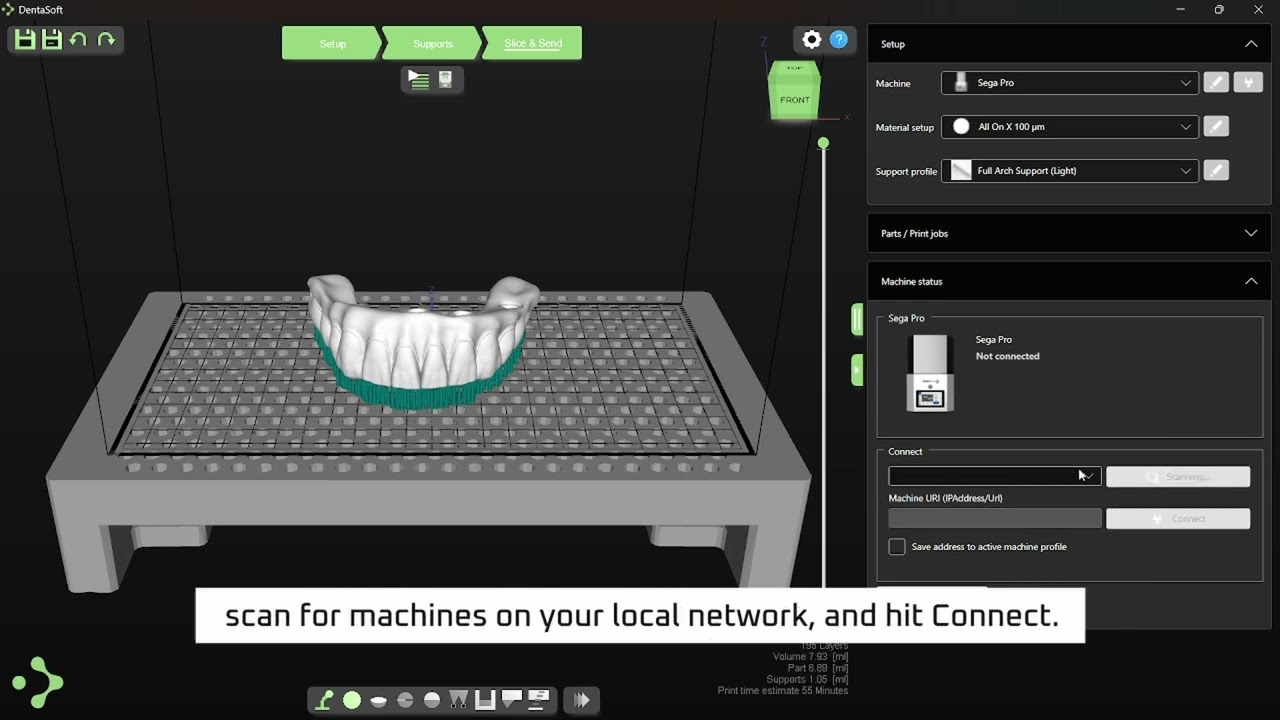Click the Scanning button

click(1178, 477)
